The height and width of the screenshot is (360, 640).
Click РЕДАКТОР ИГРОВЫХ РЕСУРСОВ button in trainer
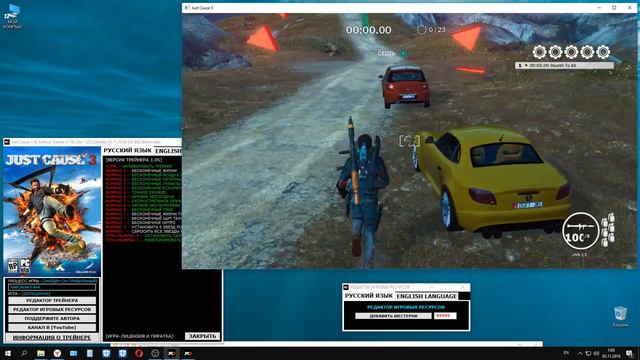(52, 309)
